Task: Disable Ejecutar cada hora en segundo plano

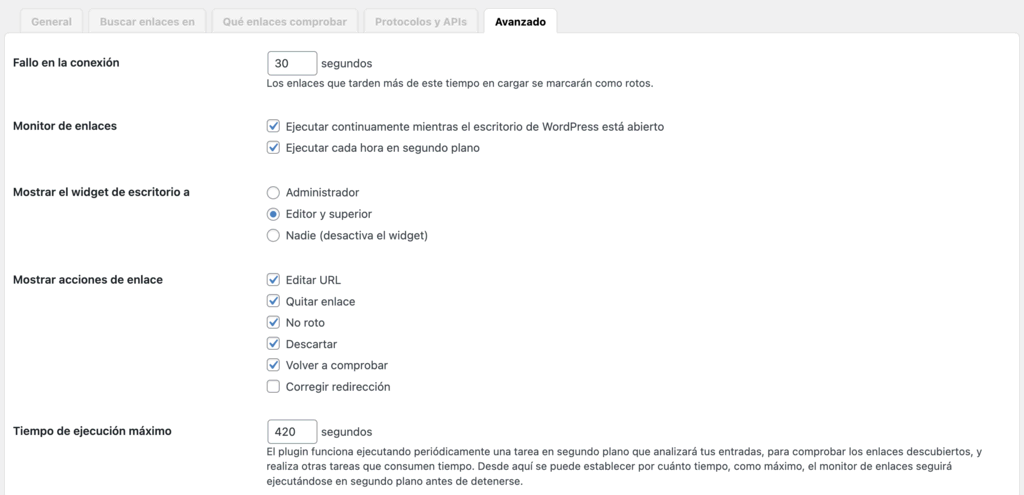Action: [273, 148]
